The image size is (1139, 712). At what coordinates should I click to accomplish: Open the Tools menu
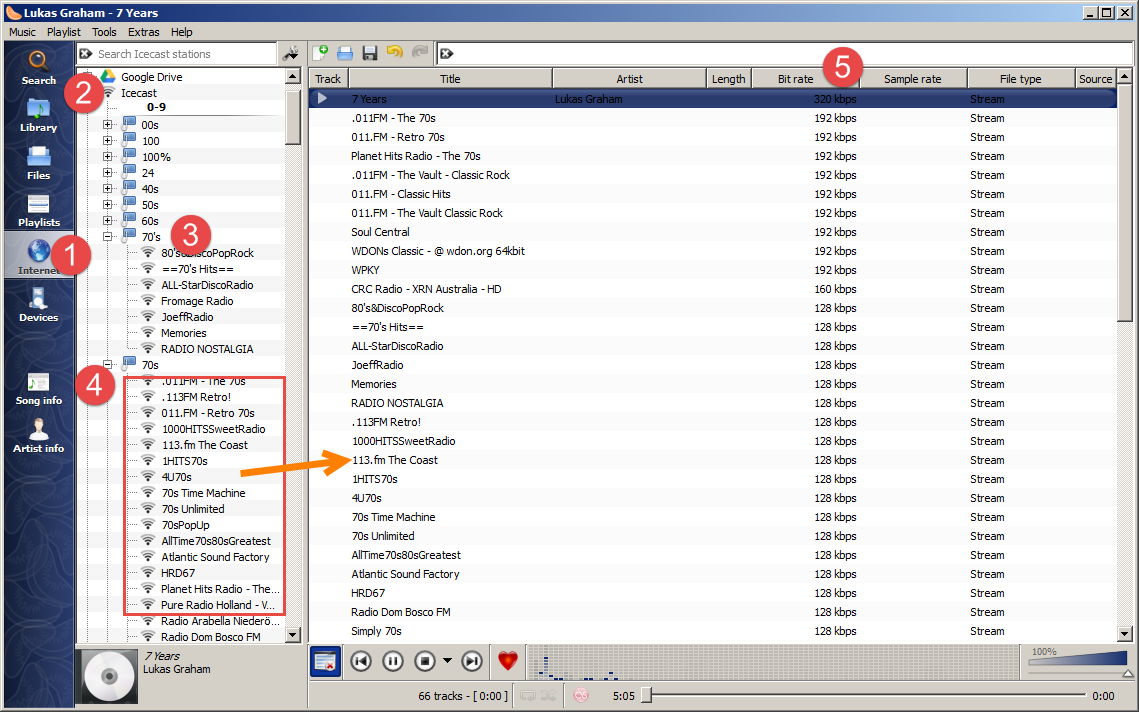coord(104,32)
